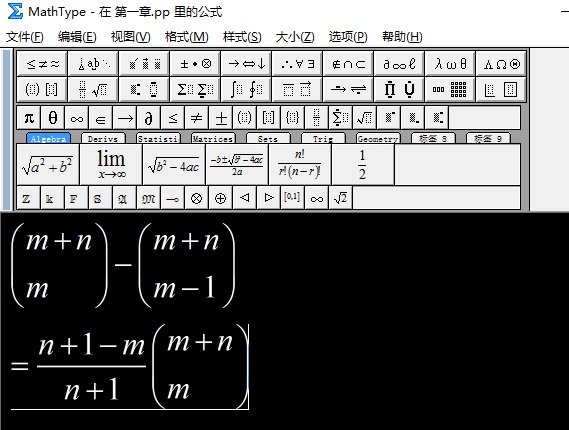Screen dimensions: 569x430
Task: Open the relational symbols palette (≤≠≈)
Action: [42, 64]
